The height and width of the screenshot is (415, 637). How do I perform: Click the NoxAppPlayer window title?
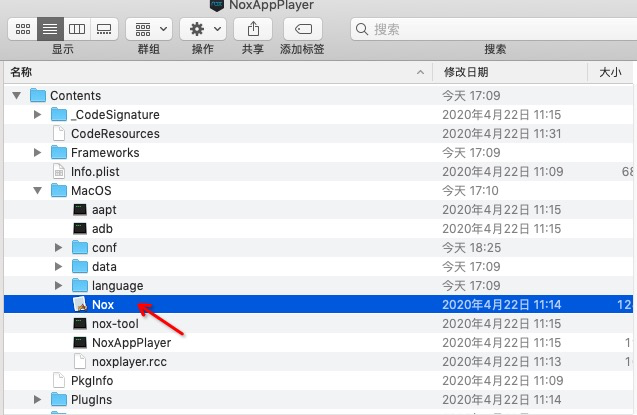point(271,5)
